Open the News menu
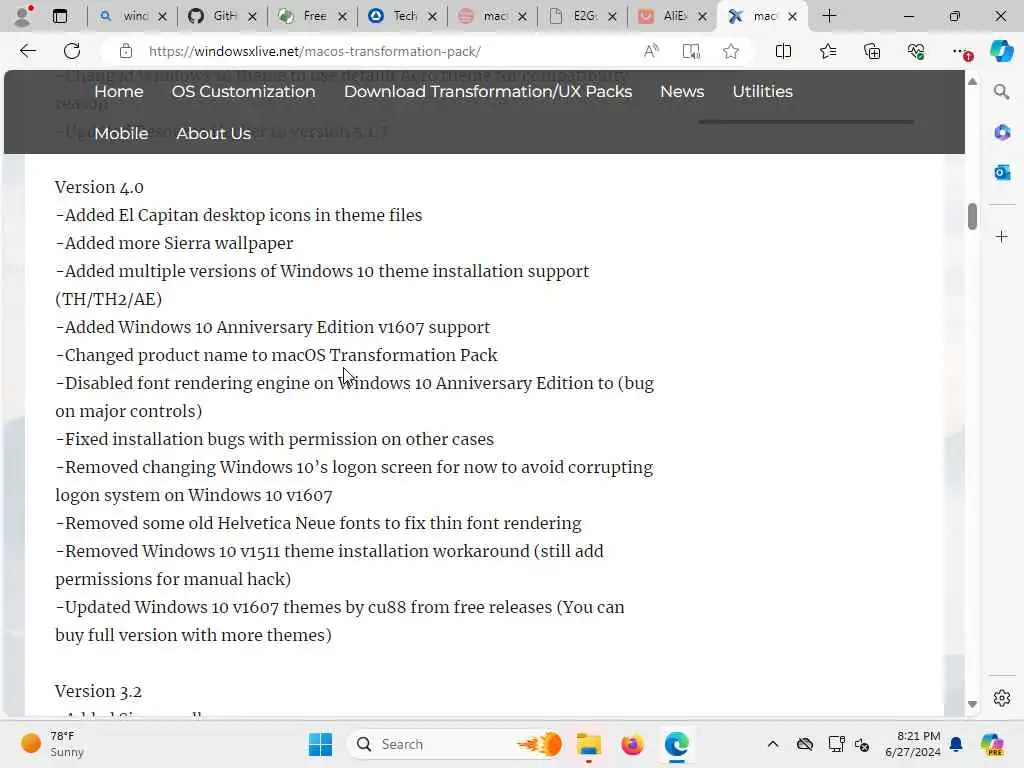This screenshot has width=1024, height=768. (x=682, y=91)
